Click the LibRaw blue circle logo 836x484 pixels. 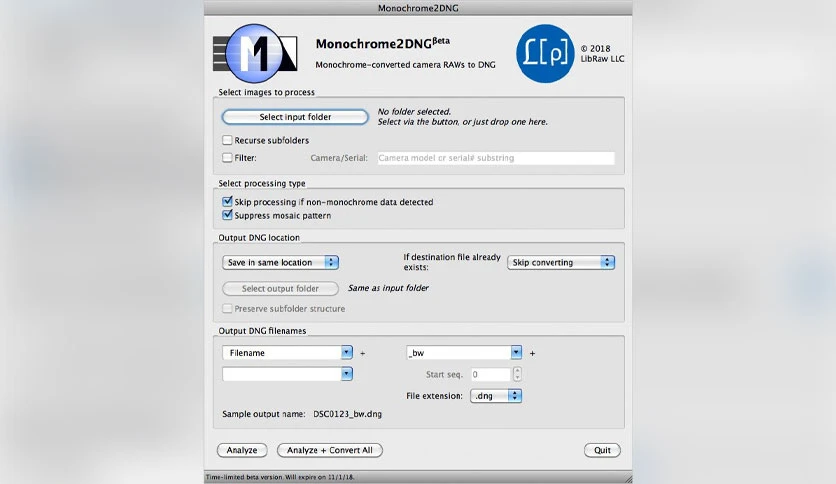[545, 53]
